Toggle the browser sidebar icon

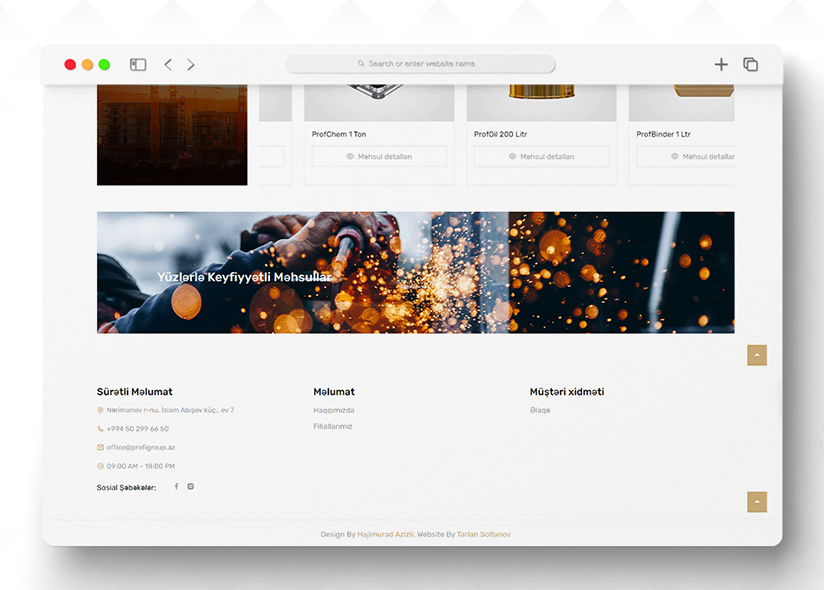pyautogui.click(x=138, y=65)
